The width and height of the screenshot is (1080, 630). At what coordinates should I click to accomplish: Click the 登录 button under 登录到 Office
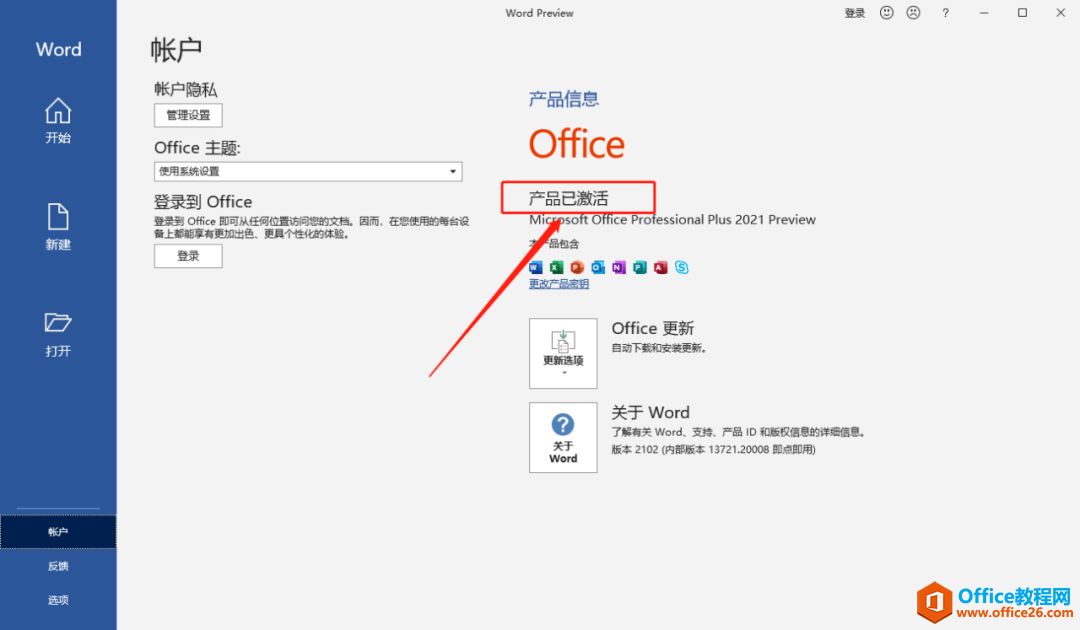coord(188,256)
